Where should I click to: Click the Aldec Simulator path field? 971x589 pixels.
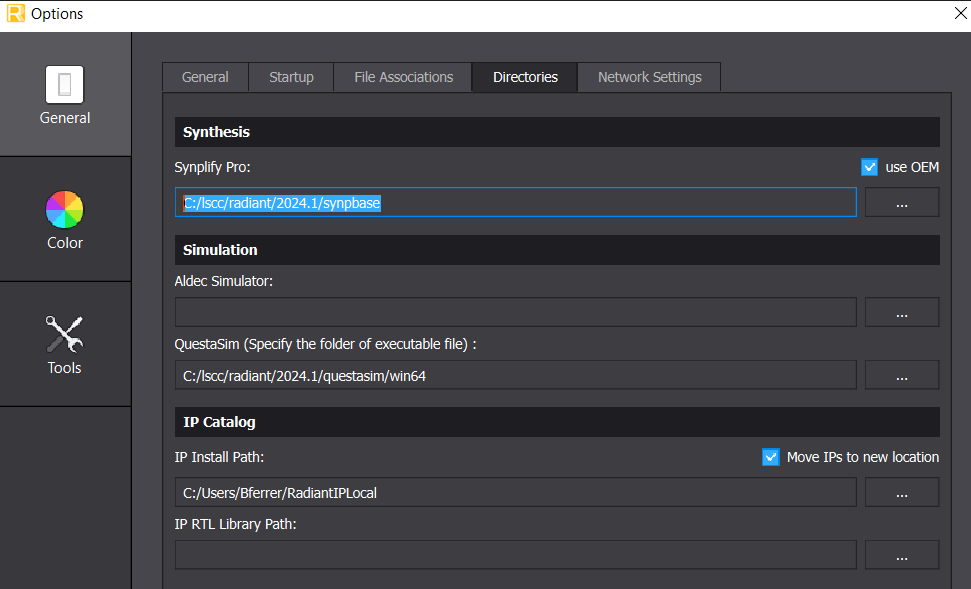coord(516,312)
